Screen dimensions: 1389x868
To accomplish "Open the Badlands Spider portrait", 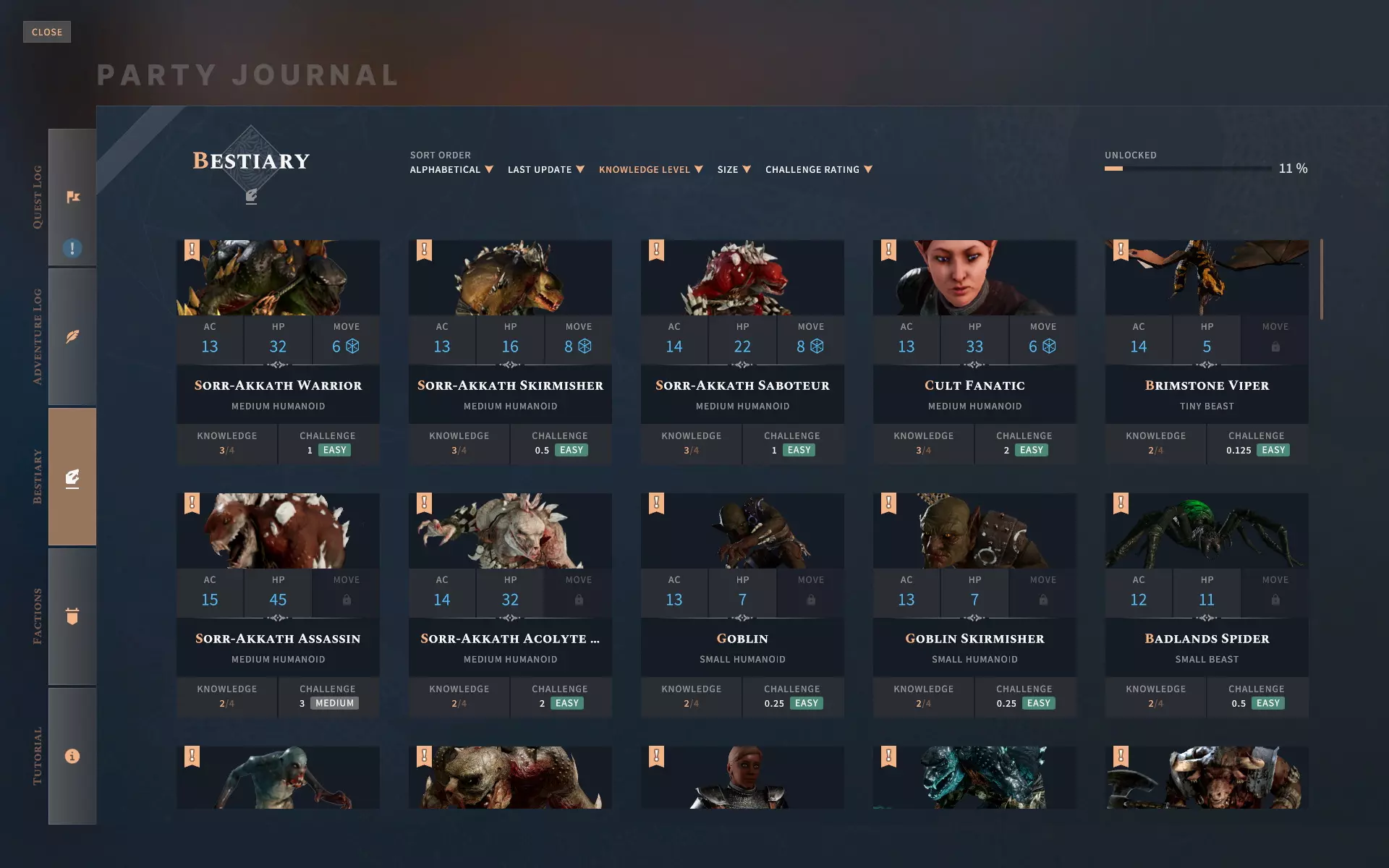I will click(1207, 531).
